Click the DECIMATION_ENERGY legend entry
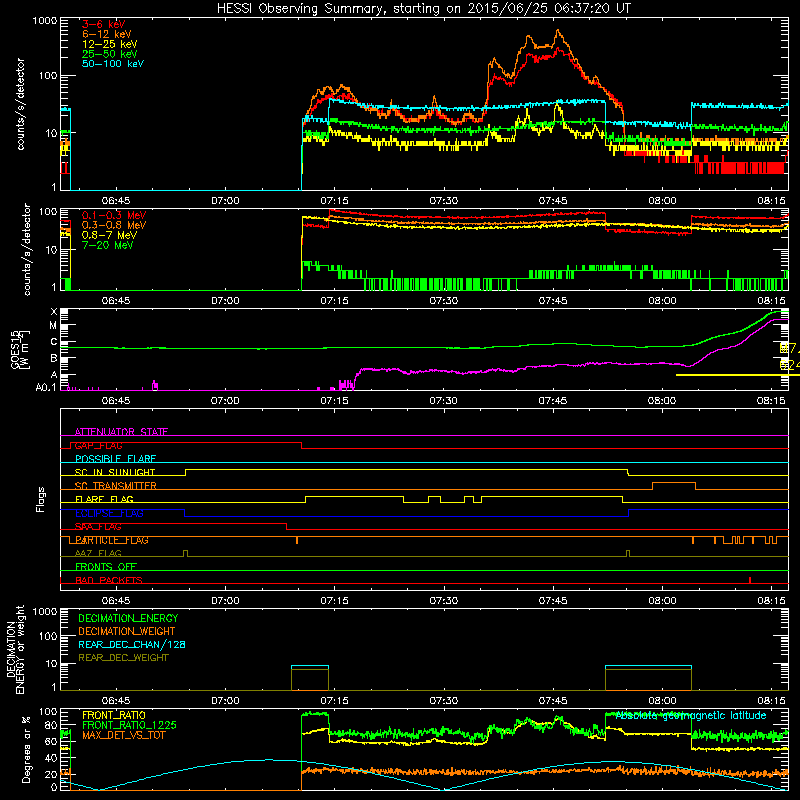 point(128,618)
